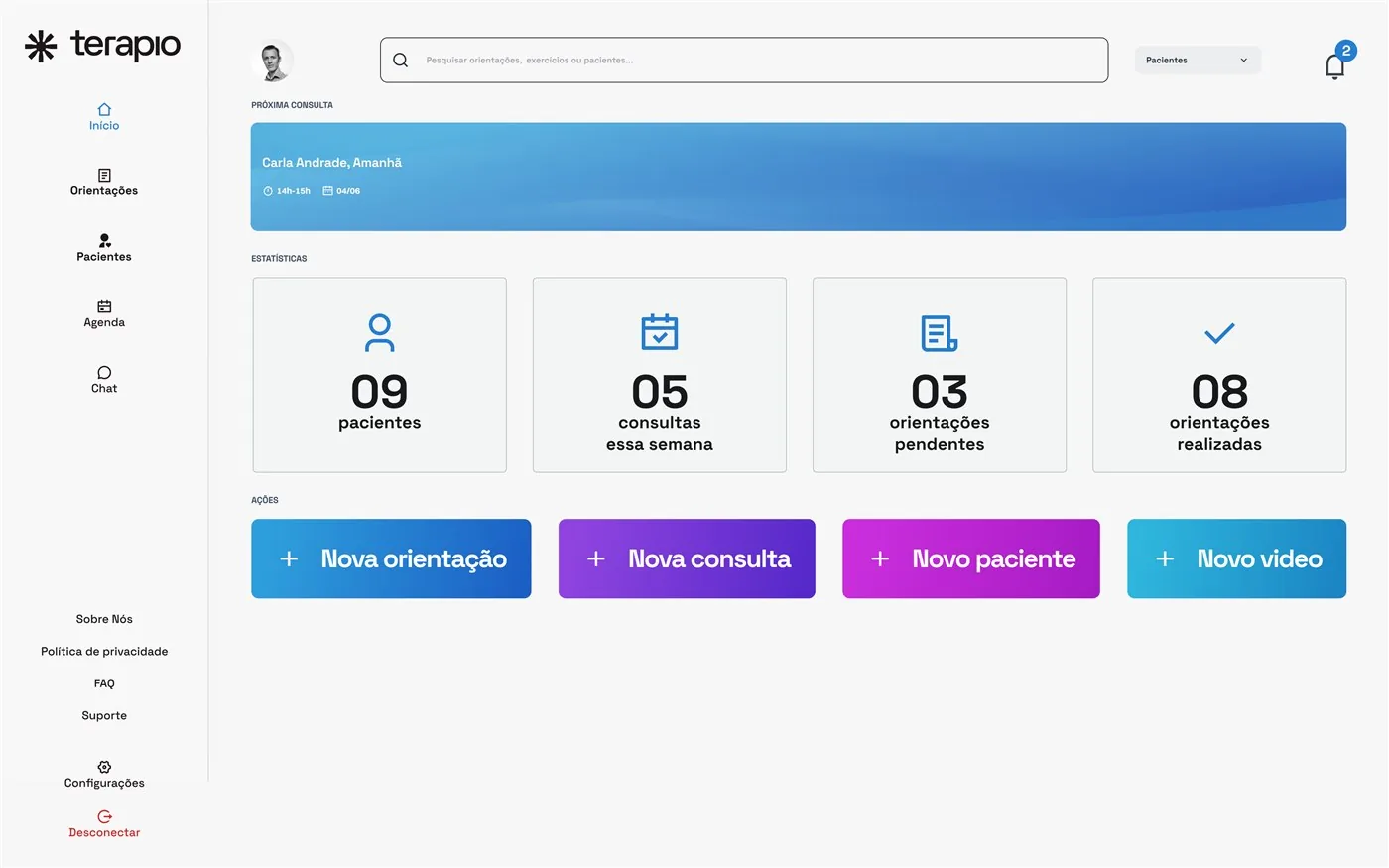The width and height of the screenshot is (1389, 868).
Task: Click the consultas calendar check icon
Action: (660, 332)
